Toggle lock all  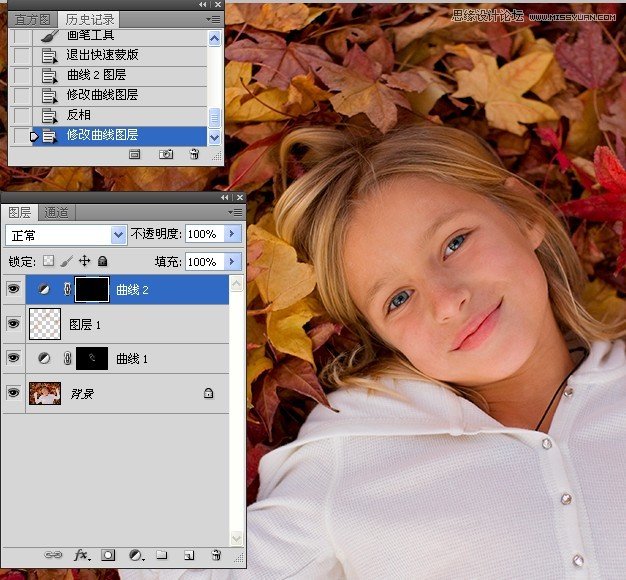103,261
